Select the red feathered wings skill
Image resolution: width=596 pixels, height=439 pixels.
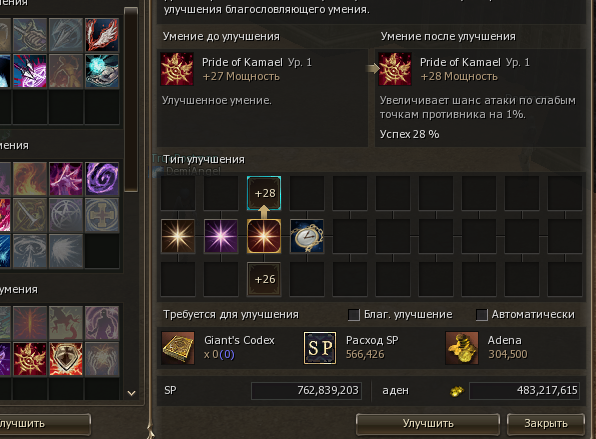pos(101,35)
